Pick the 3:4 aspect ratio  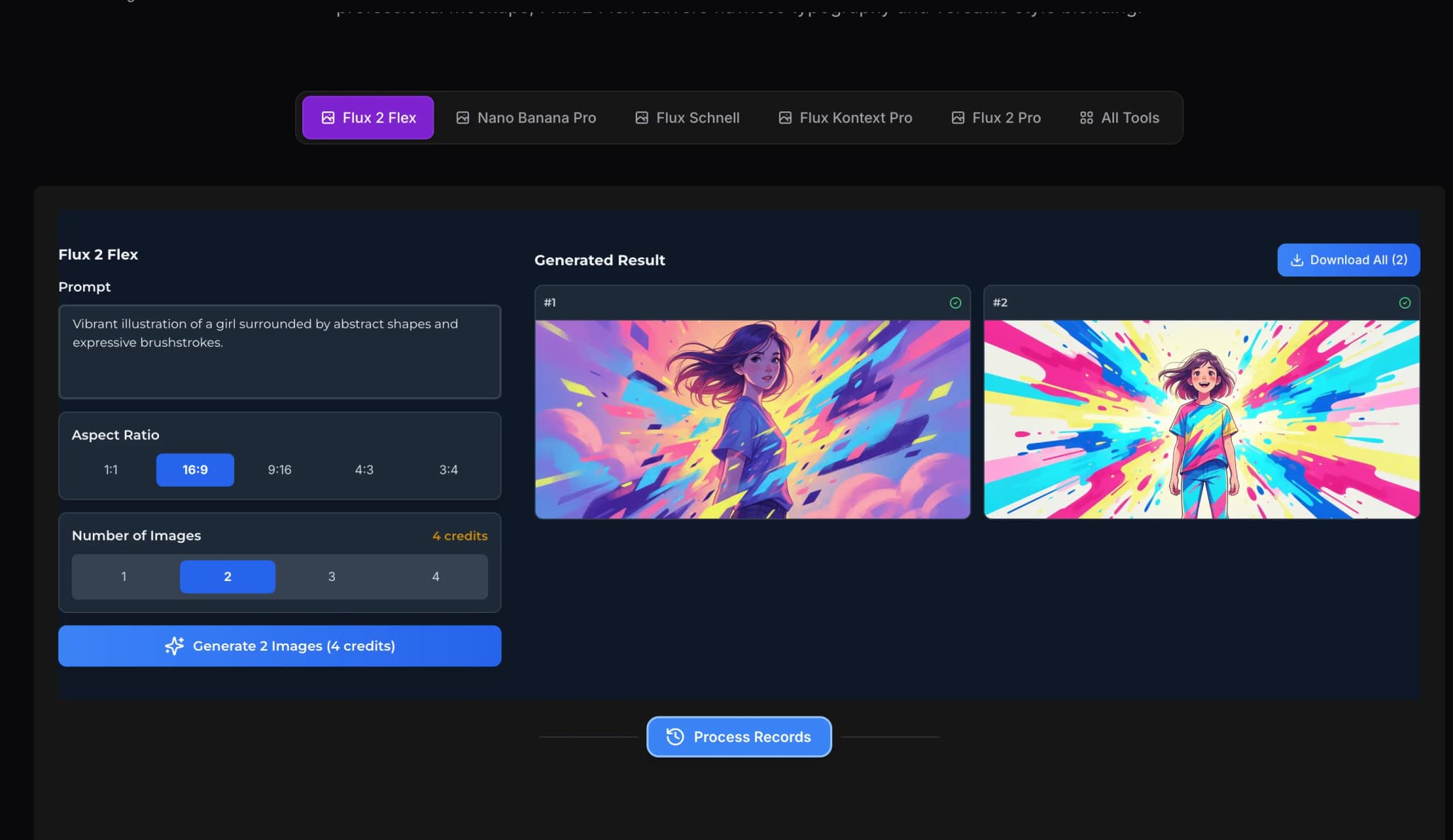click(448, 470)
